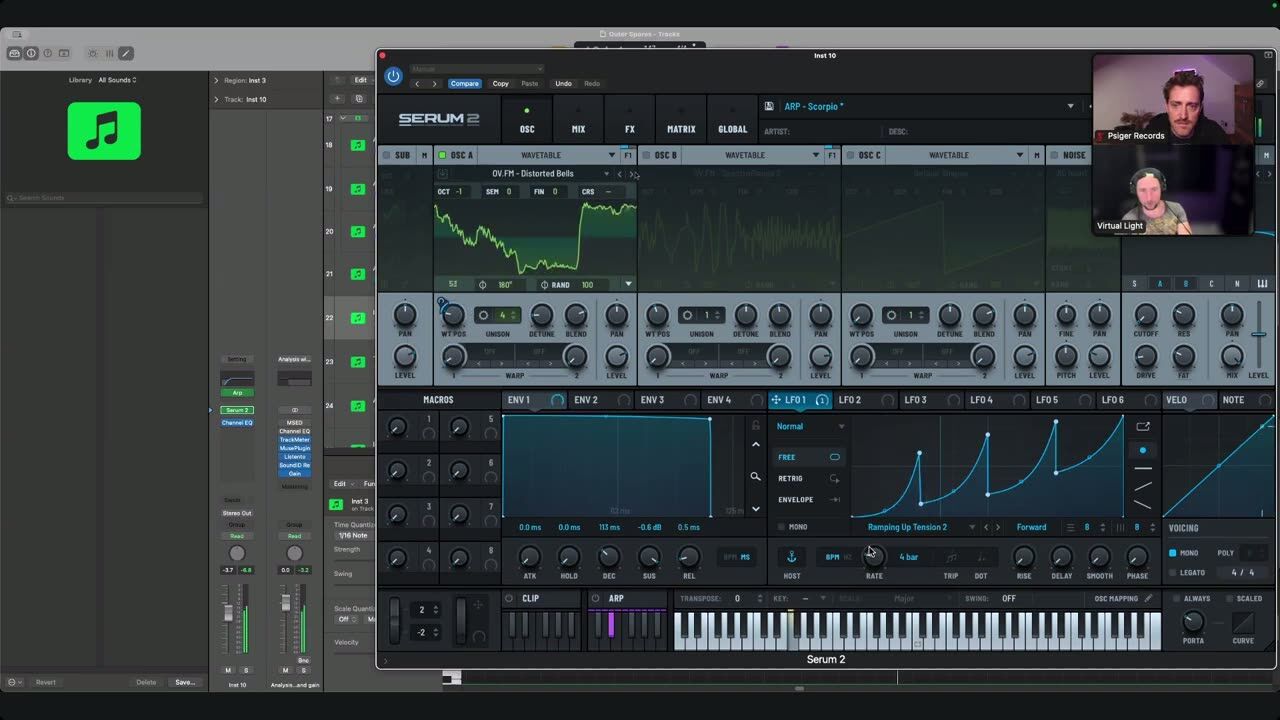Enable the NOISE oscillator

click(1054, 155)
